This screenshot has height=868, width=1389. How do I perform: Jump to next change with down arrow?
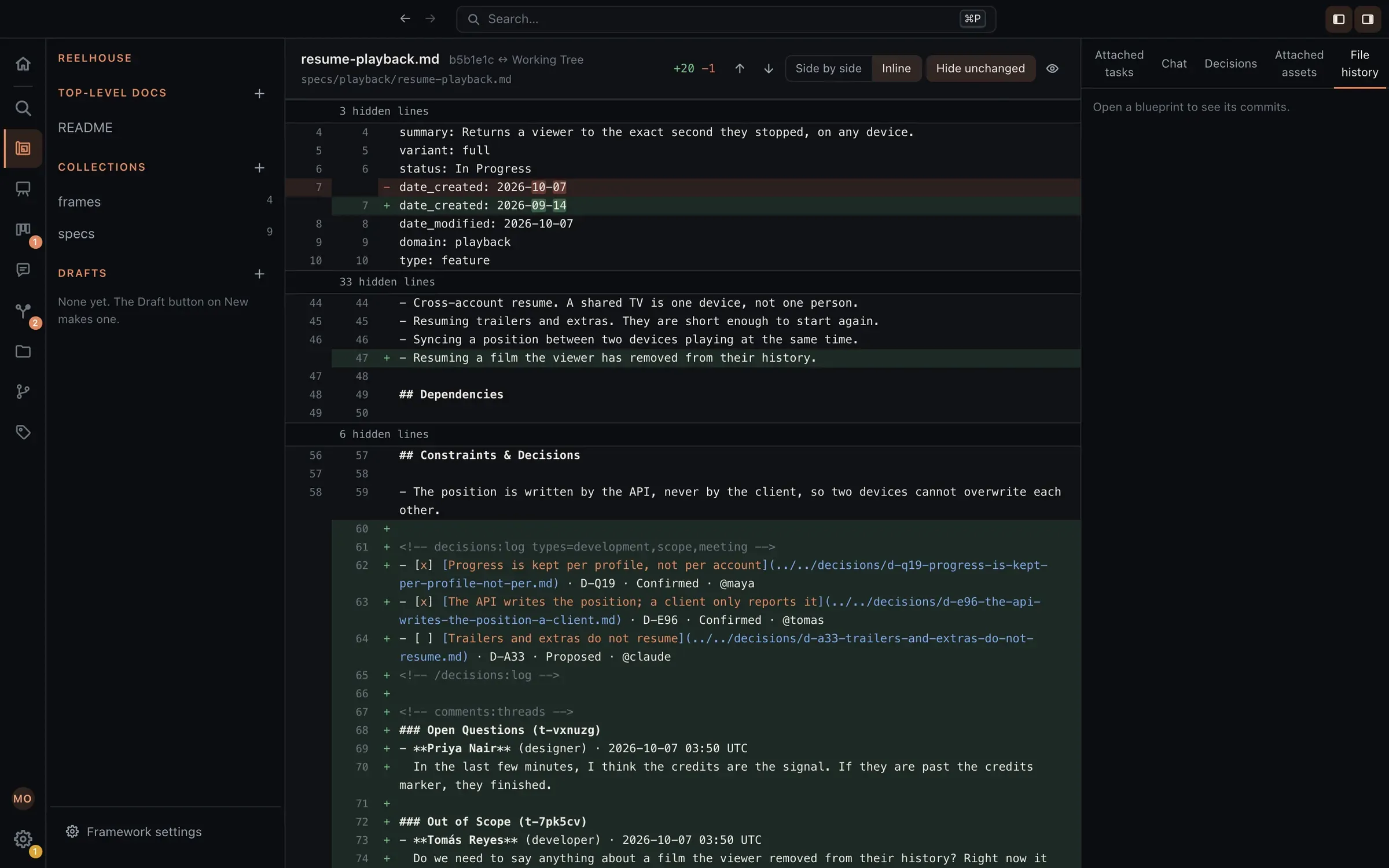tap(769, 69)
